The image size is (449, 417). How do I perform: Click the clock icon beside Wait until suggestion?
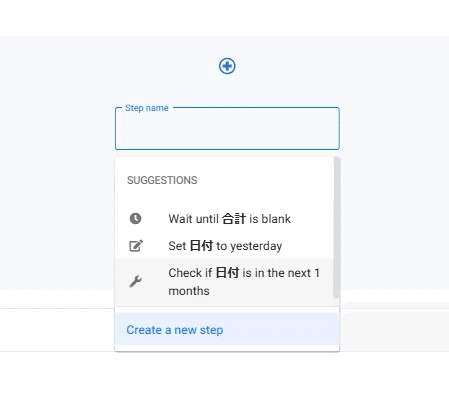[135, 219]
